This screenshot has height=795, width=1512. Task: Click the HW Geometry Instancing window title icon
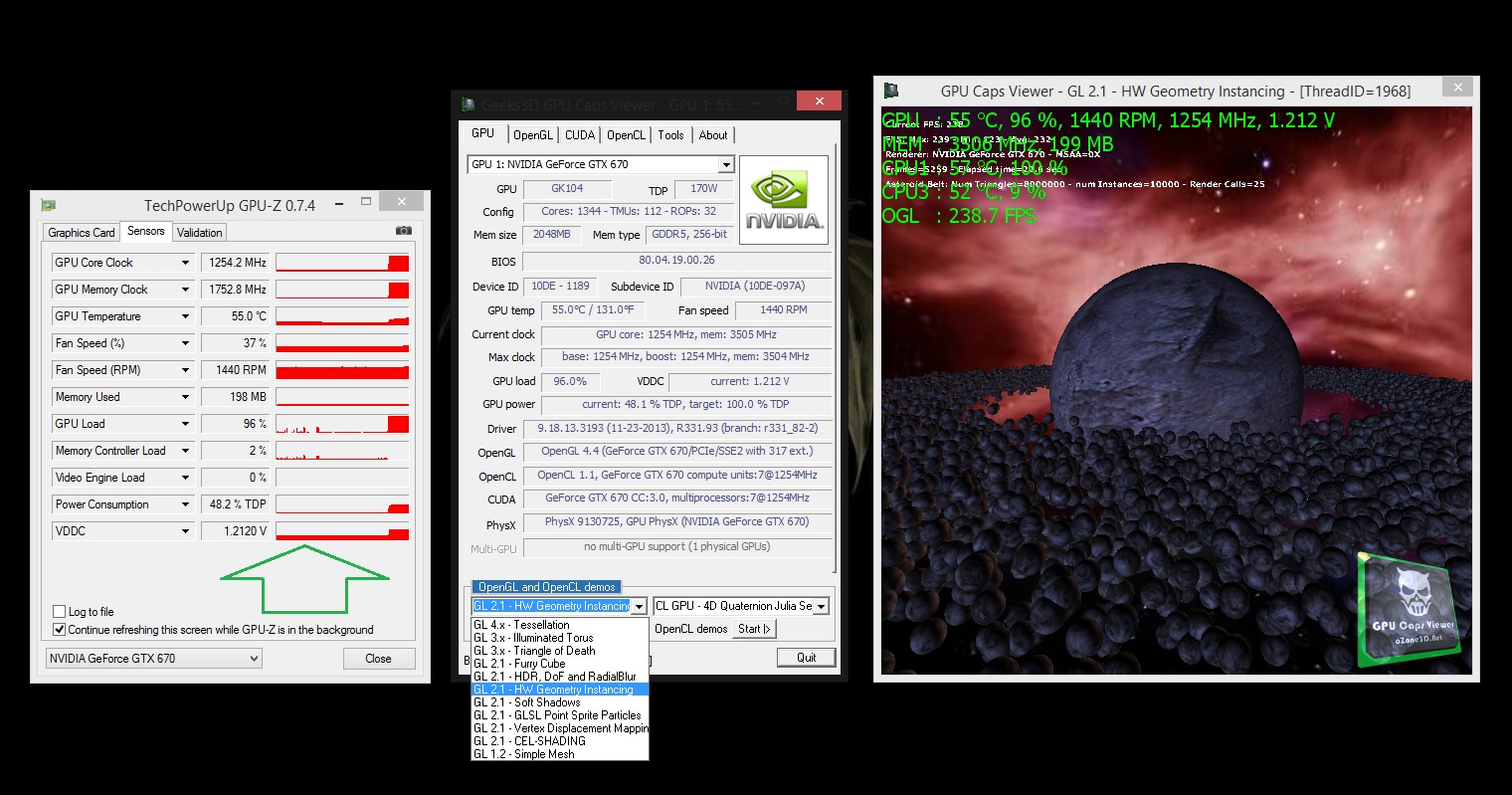click(891, 91)
